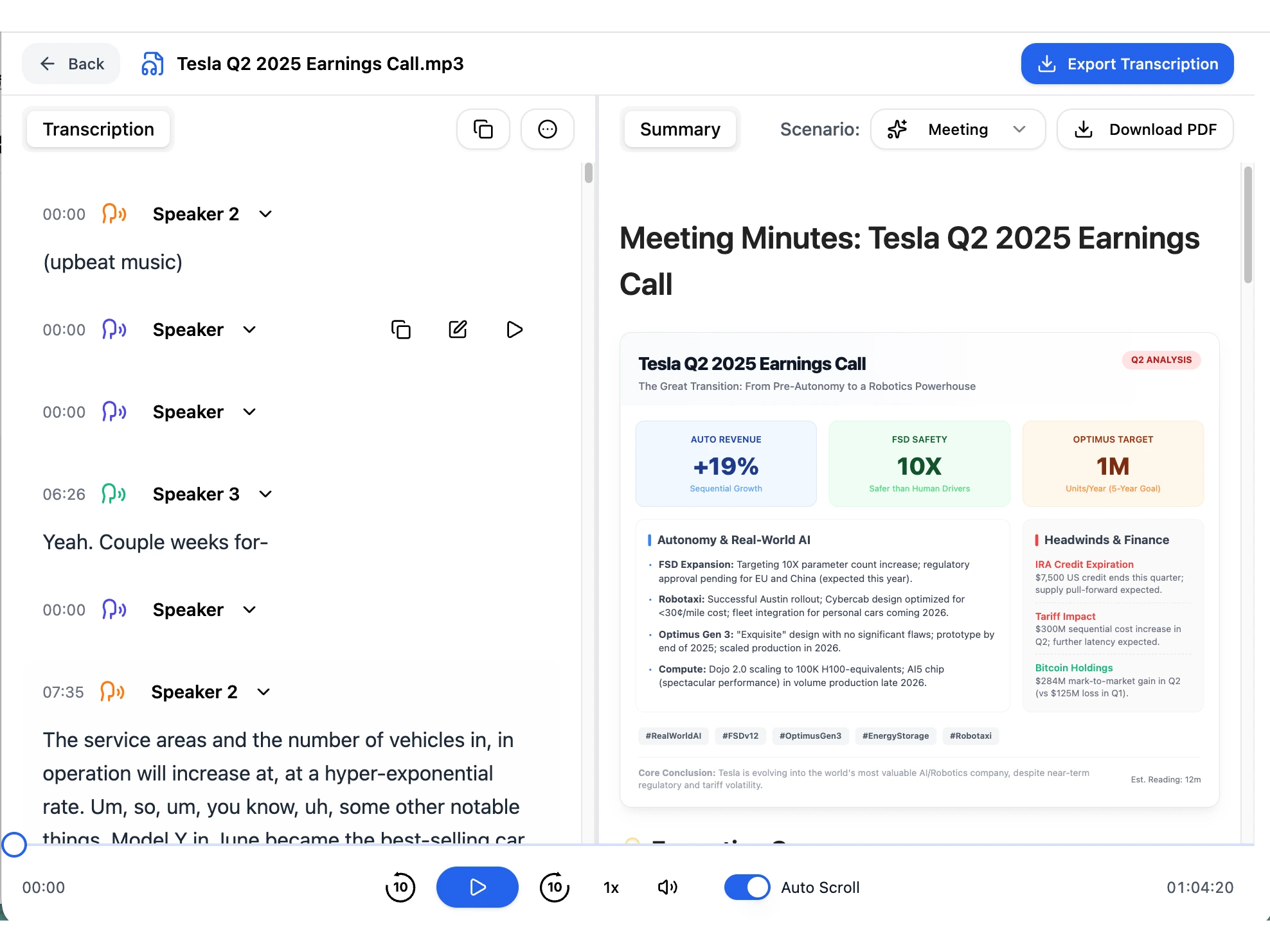Click the Q2 ANALYSIS badge

[x=1161, y=360]
